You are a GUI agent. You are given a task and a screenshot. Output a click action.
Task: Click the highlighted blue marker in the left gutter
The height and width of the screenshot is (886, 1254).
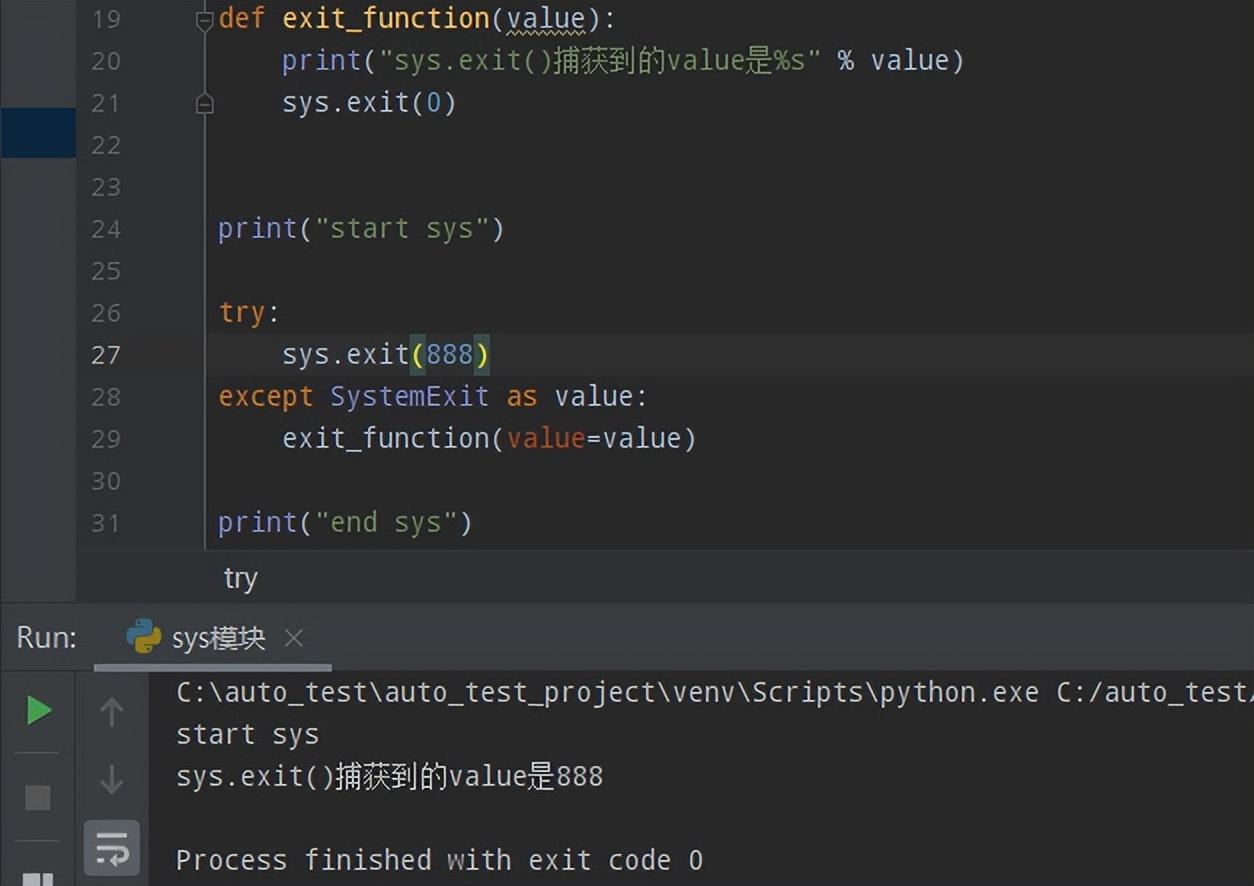38,131
